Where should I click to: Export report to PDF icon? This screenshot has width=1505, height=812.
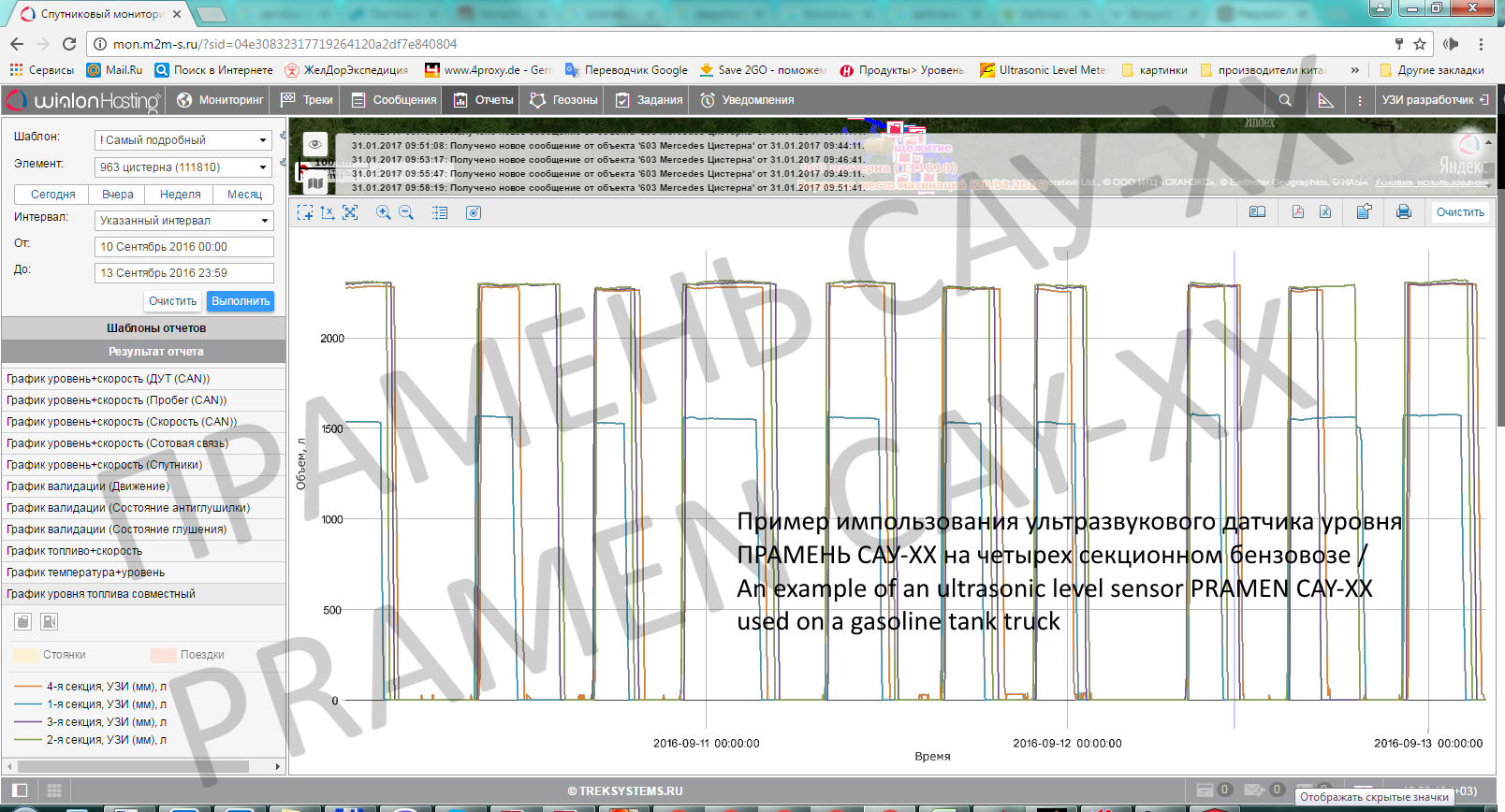coord(1297,212)
